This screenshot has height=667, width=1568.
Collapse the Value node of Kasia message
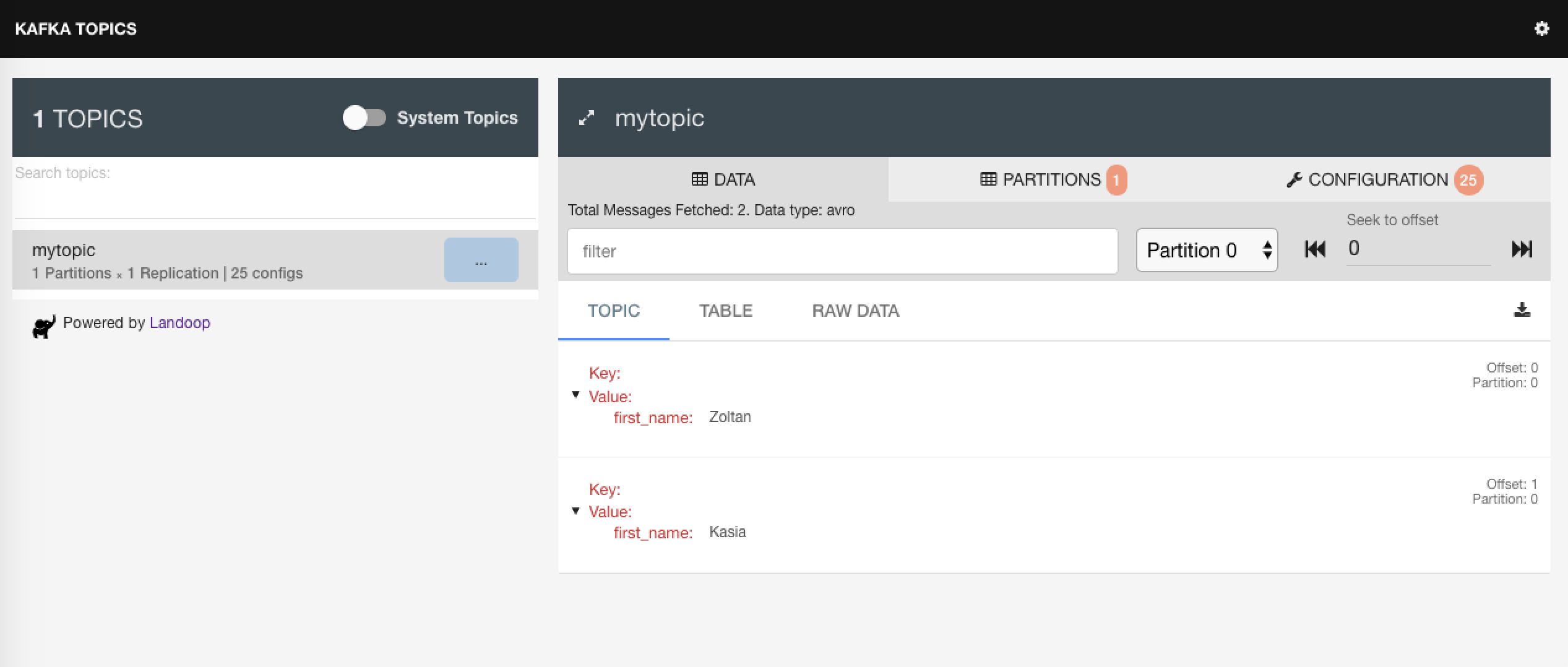point(575,510)
